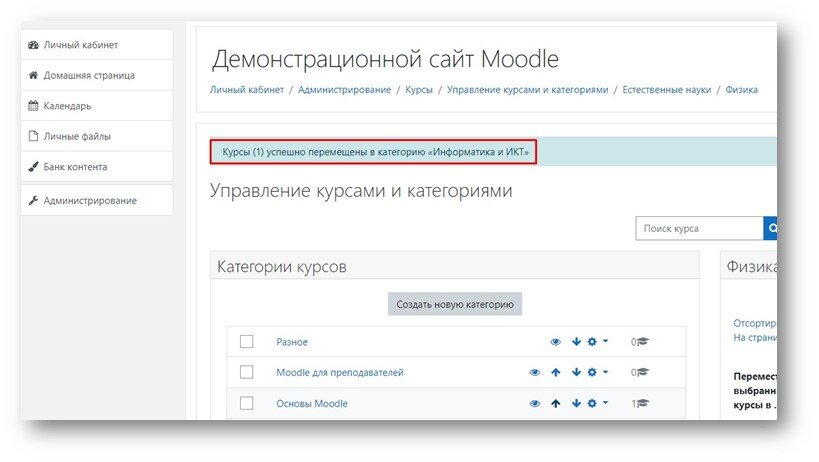
Task: Click the Физика breadcrumb link
Action: [741, 90]
